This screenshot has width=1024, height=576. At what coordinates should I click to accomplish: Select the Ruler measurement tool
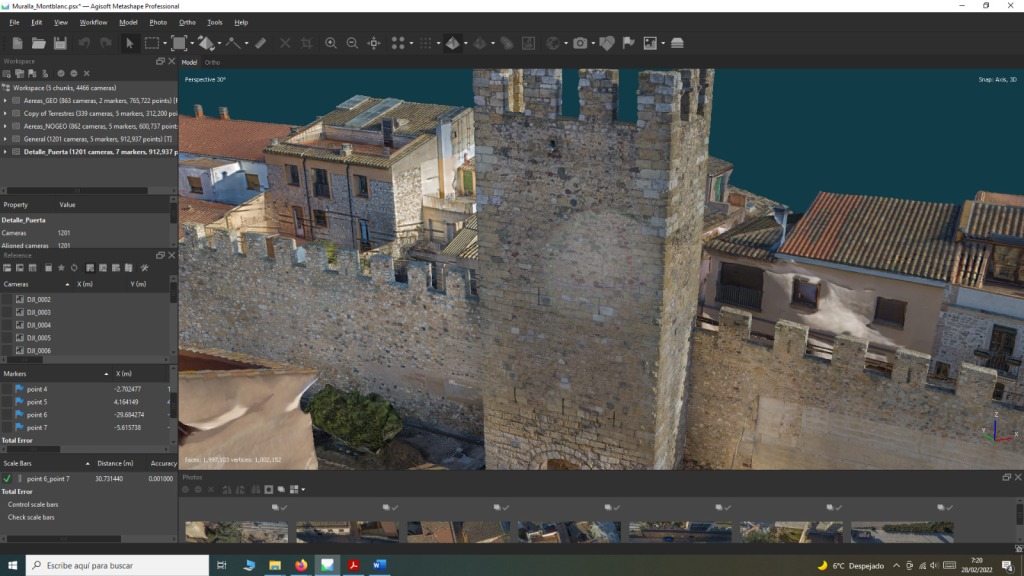click(x=260, y=43)
